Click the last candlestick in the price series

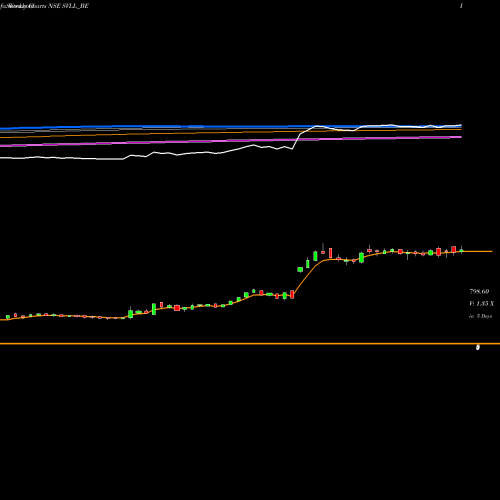462,250
